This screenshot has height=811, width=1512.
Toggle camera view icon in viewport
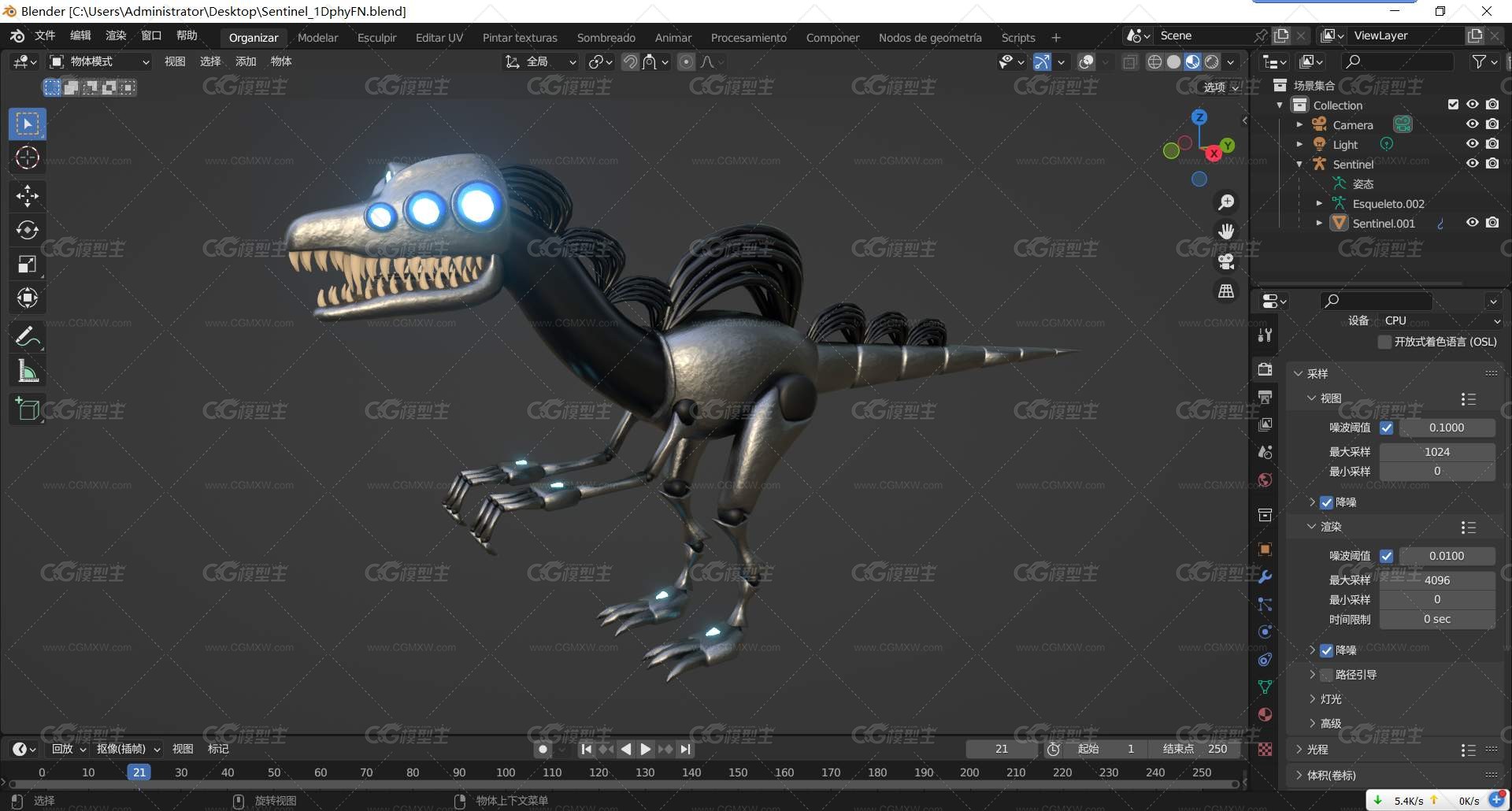[1226, 261]
